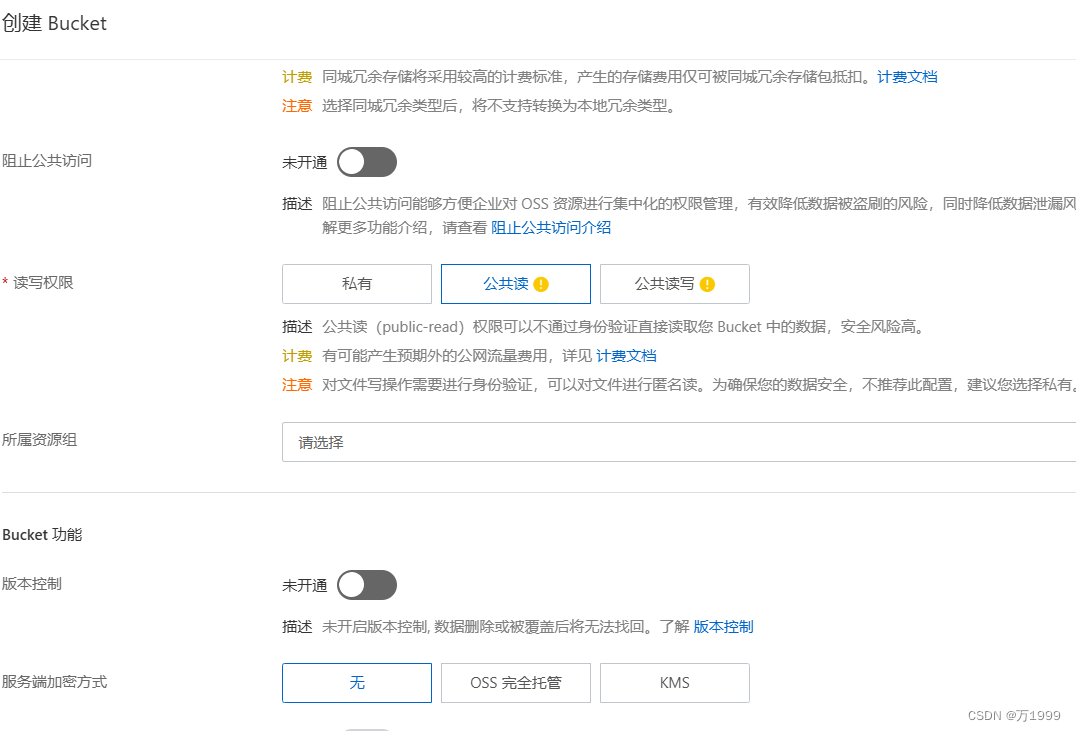
Task: Open 计费文档 link in redundancy storage note
Action: [907, 77]
